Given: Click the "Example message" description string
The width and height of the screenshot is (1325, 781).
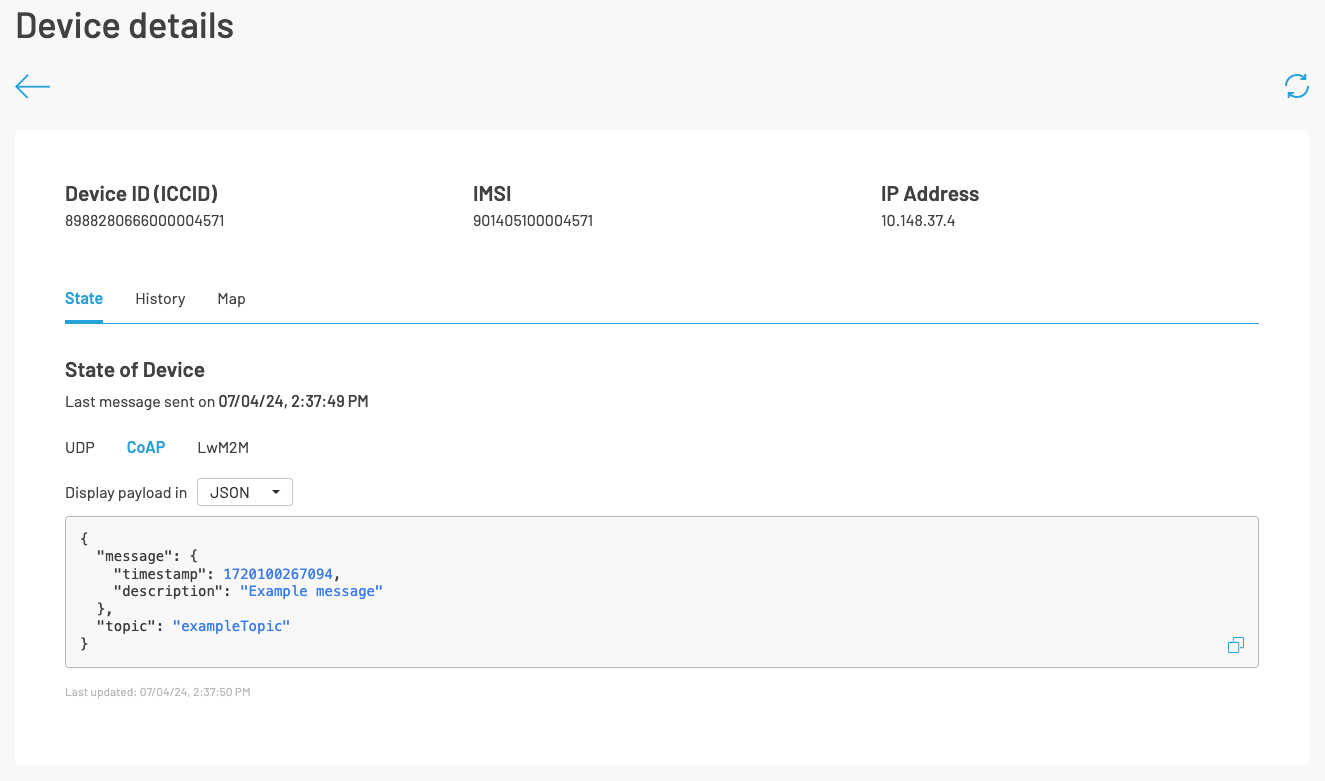Looking at the screenshot, I should pos(311,591).
